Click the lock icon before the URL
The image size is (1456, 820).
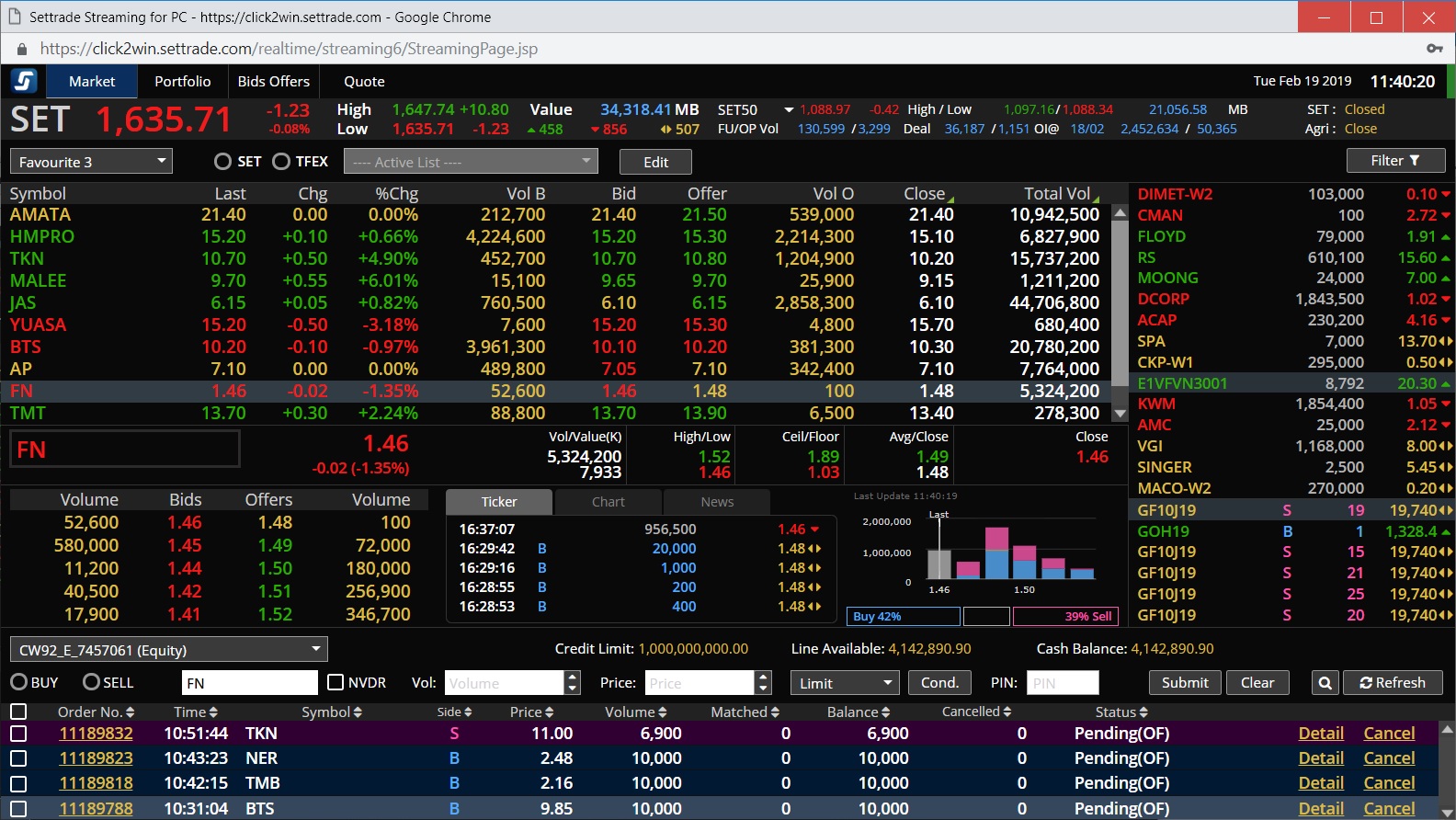pyautogui.click(x=21, y=49)
